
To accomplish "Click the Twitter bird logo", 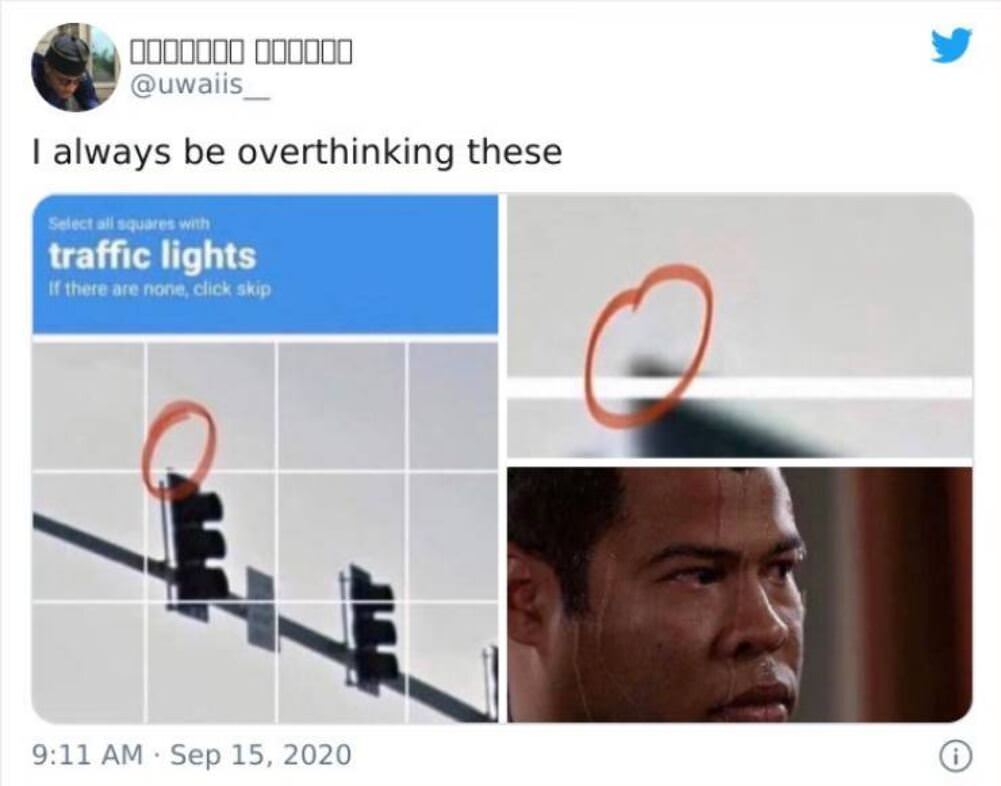I will click(x=951, y=45).
